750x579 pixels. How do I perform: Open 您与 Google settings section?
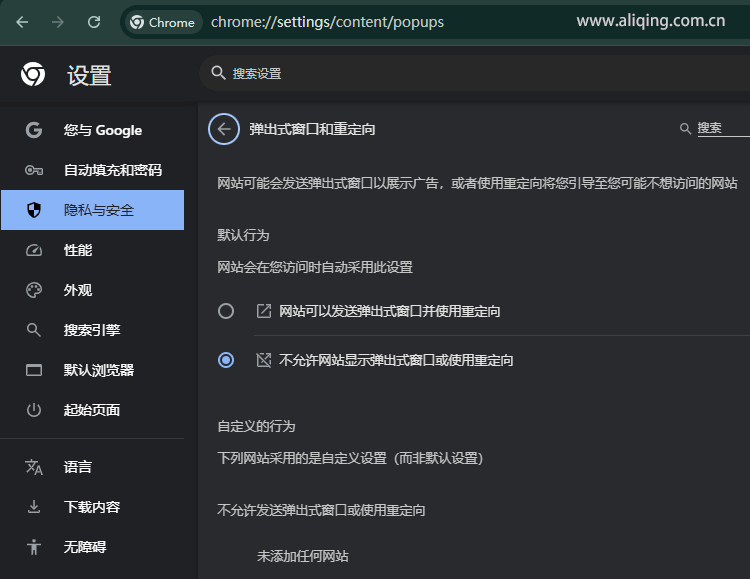pyautogui.click(x=93, y=130)
